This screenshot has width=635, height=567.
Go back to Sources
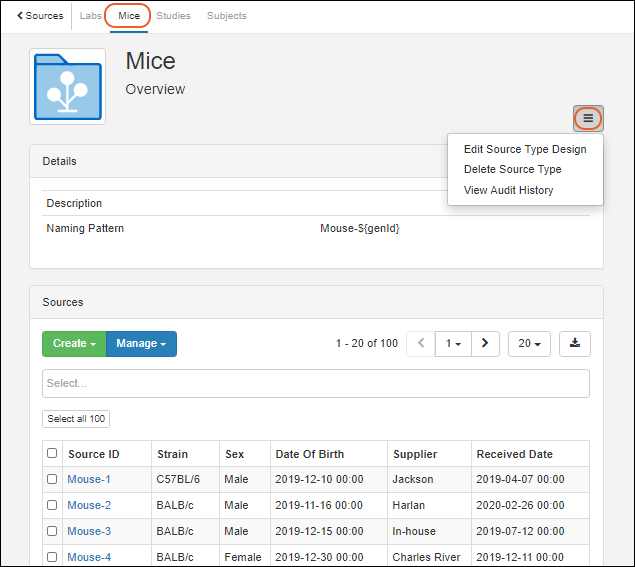point(40,16)
